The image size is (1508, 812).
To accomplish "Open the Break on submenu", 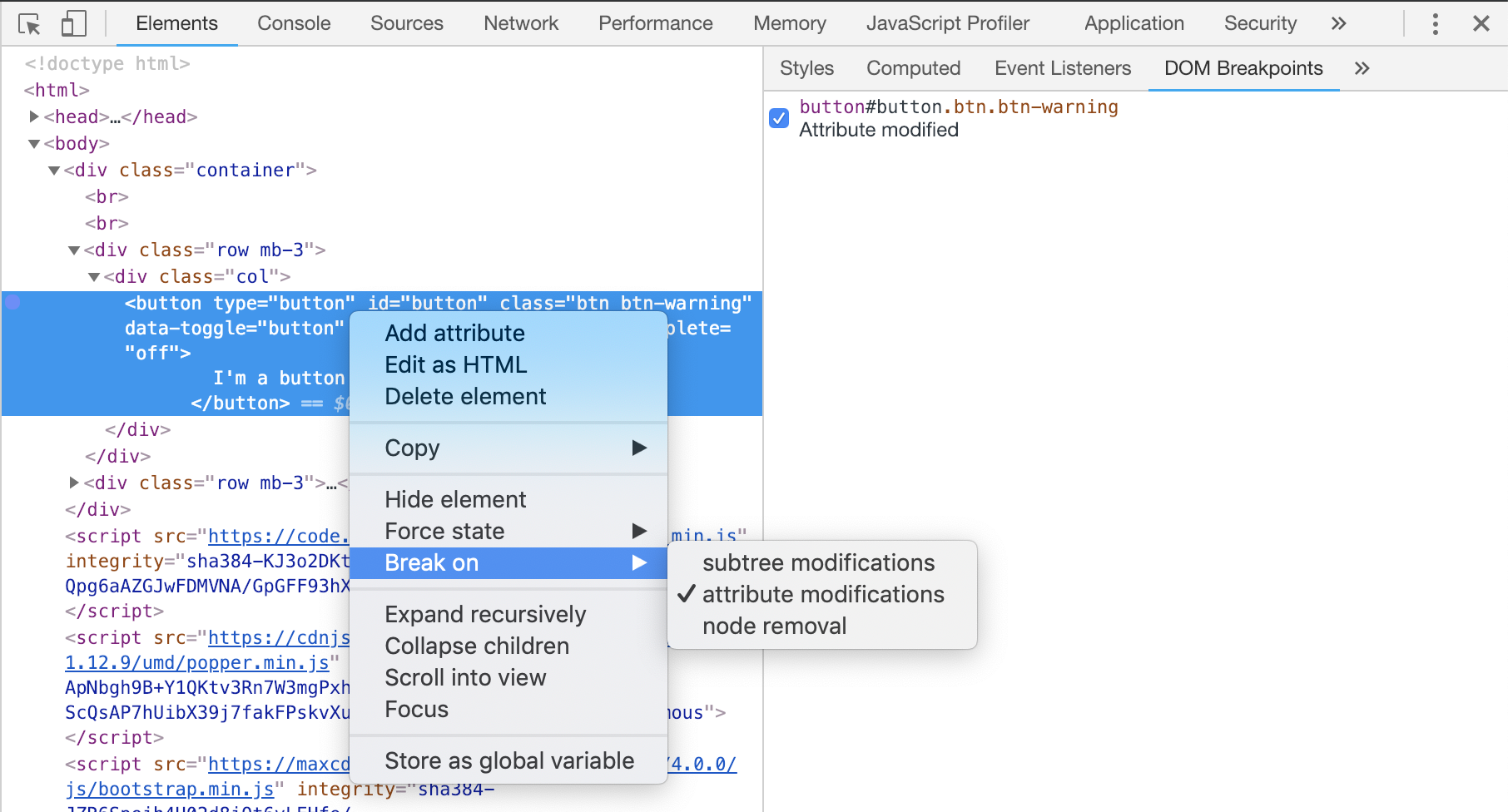I will coord(508,562).
